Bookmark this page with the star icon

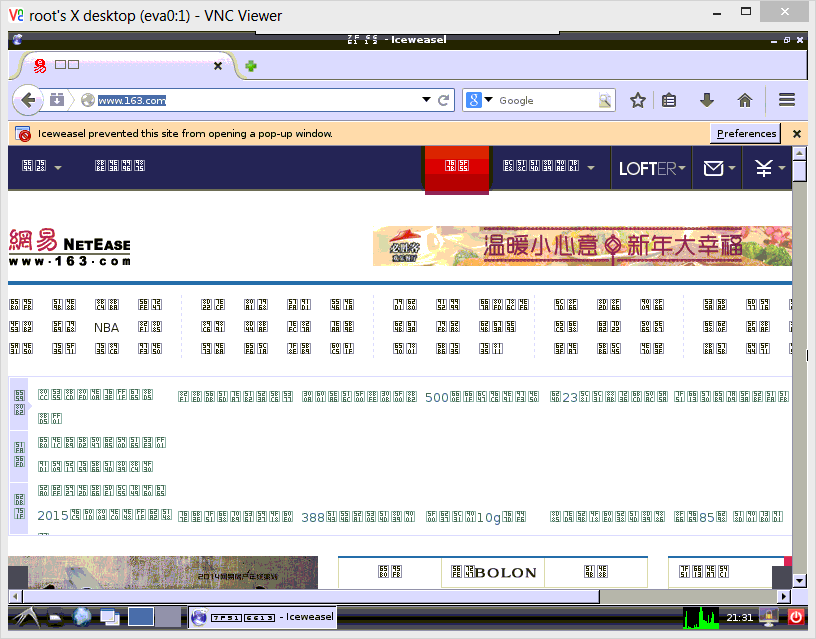coord(637,100)
